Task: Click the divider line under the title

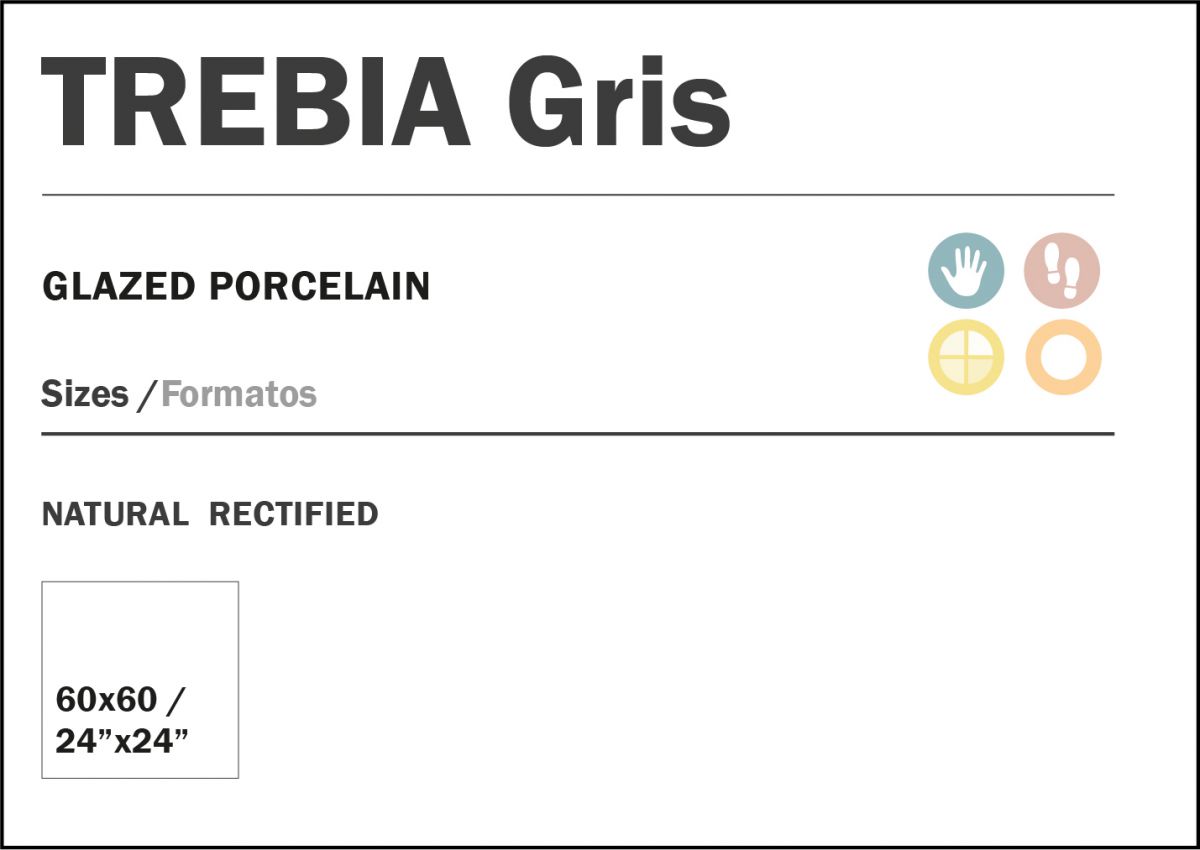Action: coord(577,194)
